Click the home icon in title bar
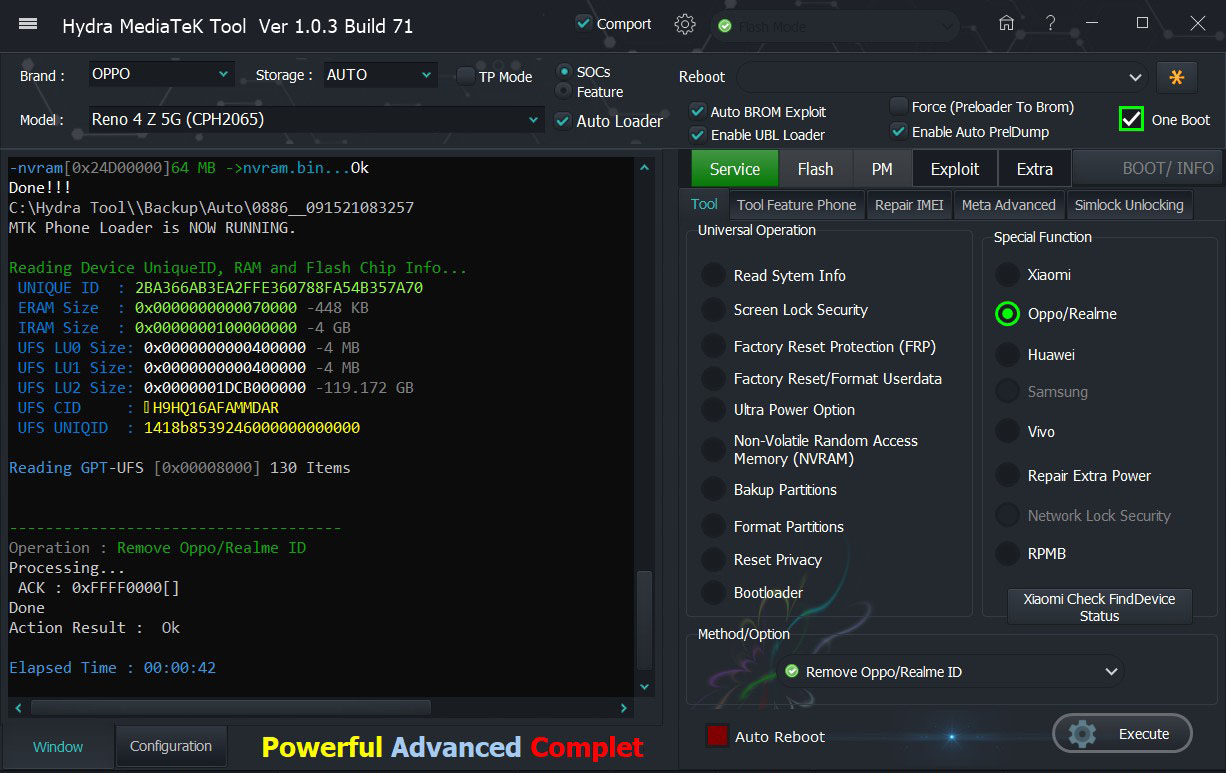This screenshot has height=773, width=1226. (x=1007, y=23)
